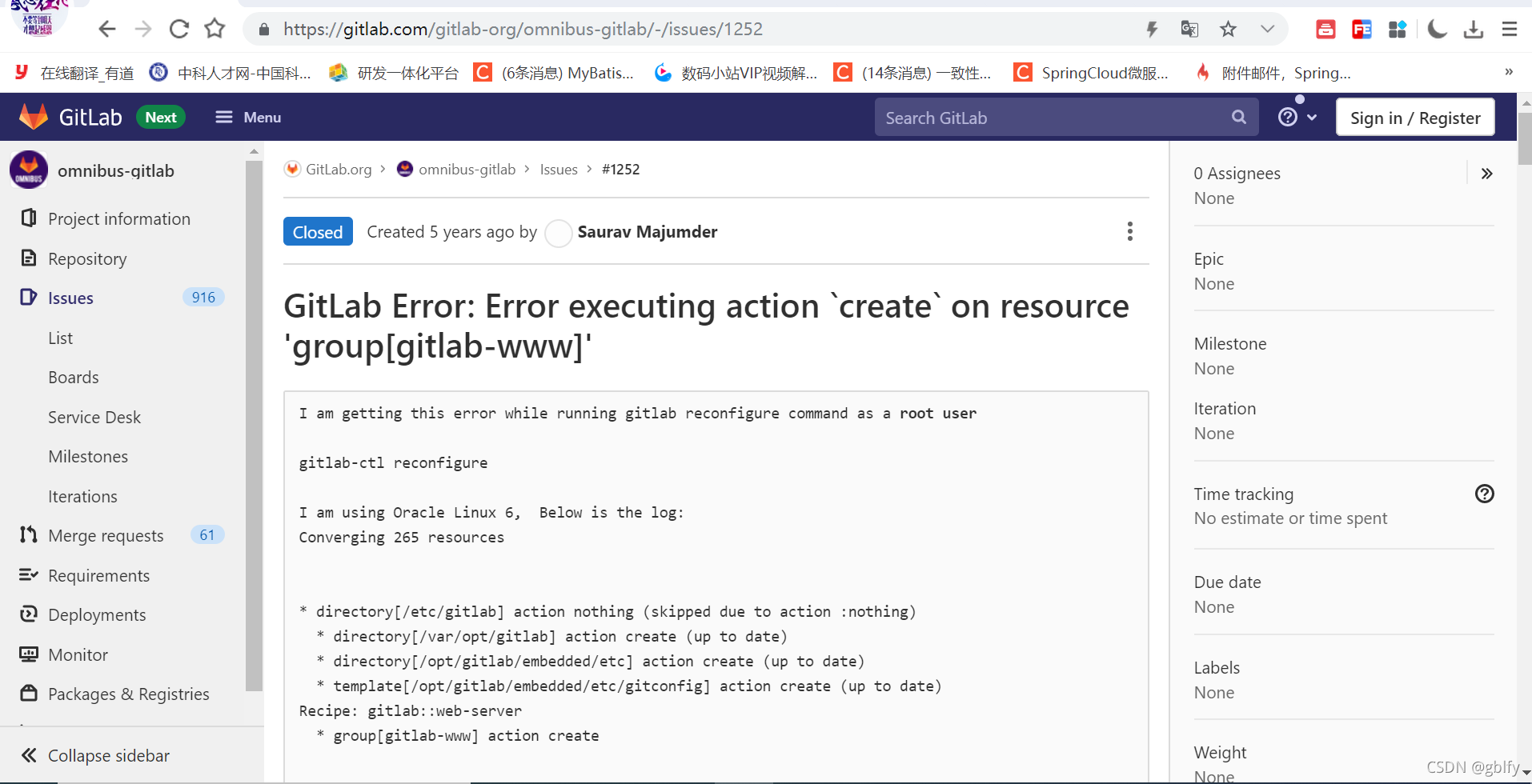This screenshot has height=784, width=1532.
Task: Click the 61 merge requests badge
Action: [x=207, y=535]
